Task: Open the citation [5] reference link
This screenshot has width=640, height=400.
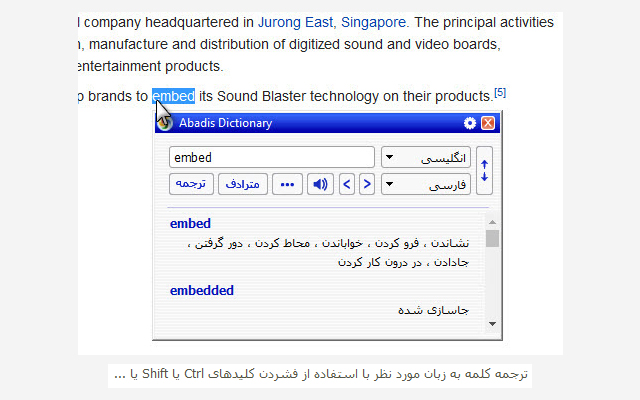Action: pyautogui.click(x=500, y=93)
